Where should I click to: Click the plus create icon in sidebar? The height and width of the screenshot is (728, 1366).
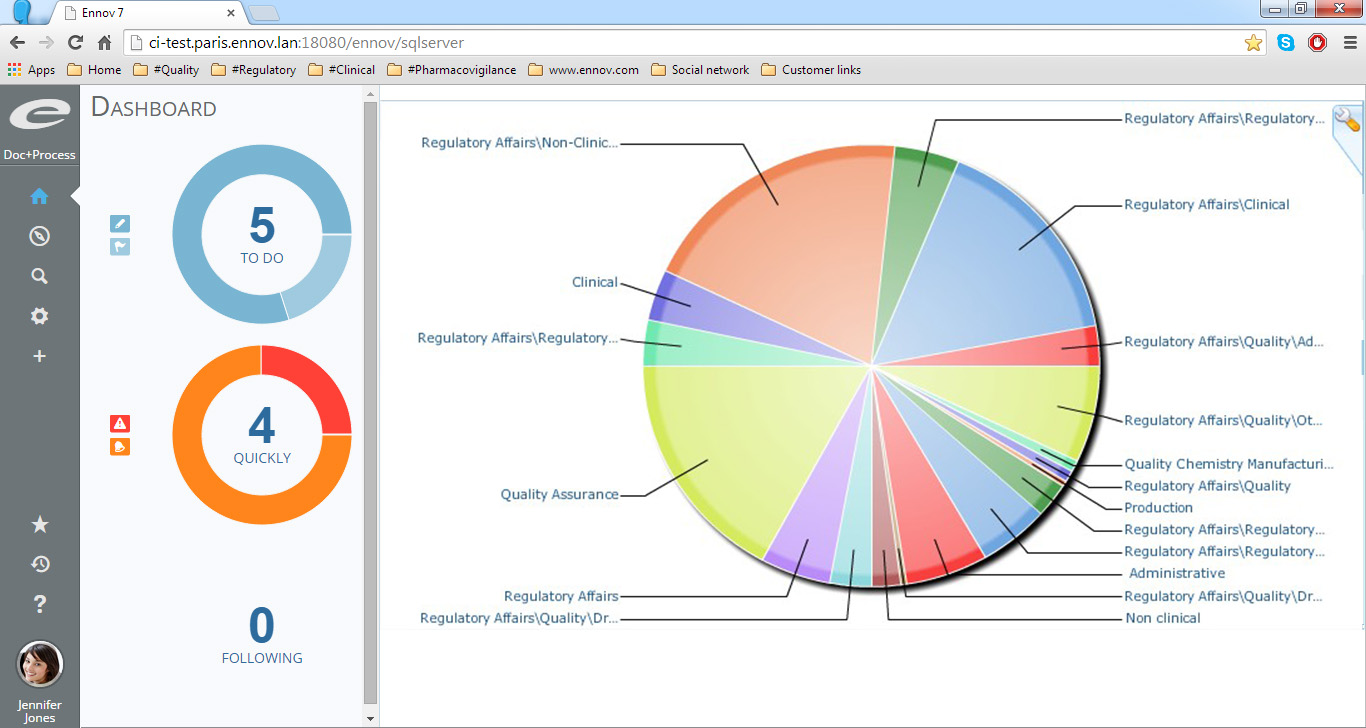tap(39, 356)
